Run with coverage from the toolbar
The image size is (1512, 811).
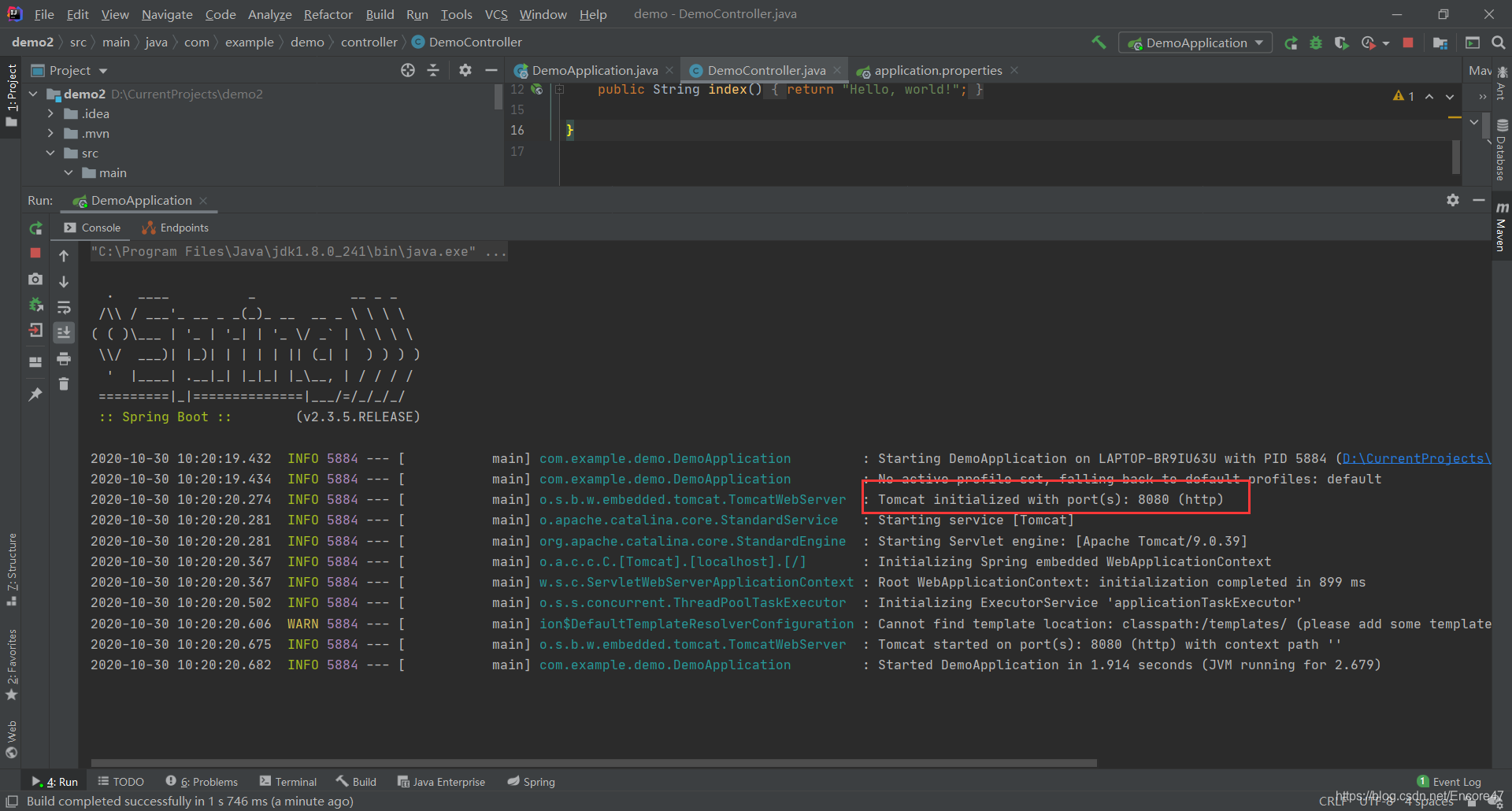click(x=1341, y=43)
